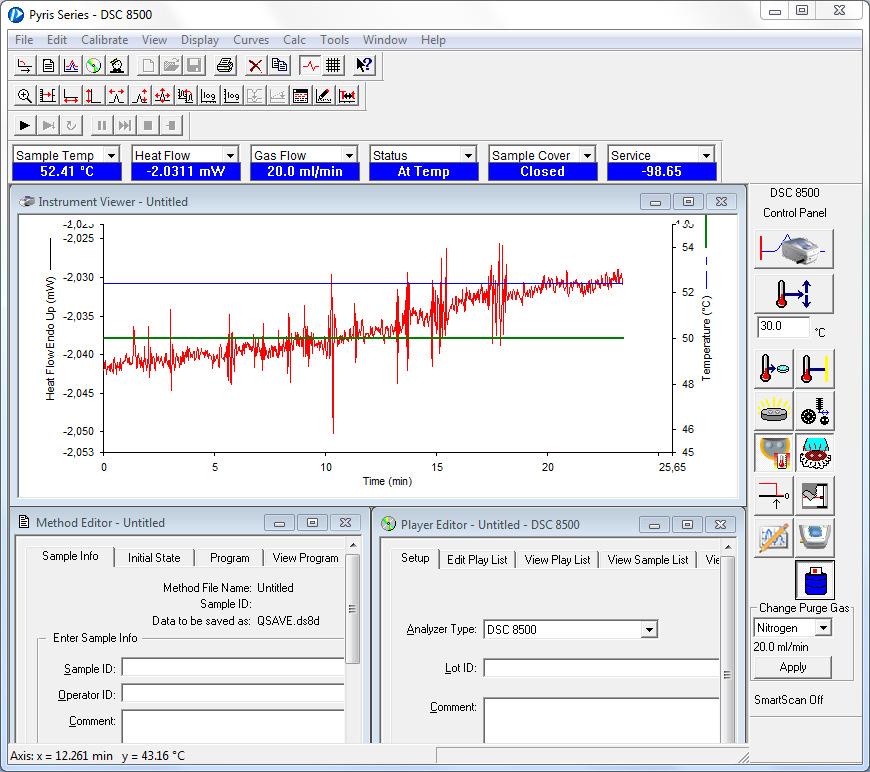
Task: Open the Sample Temp status dropdown
Action: [112, 155]
